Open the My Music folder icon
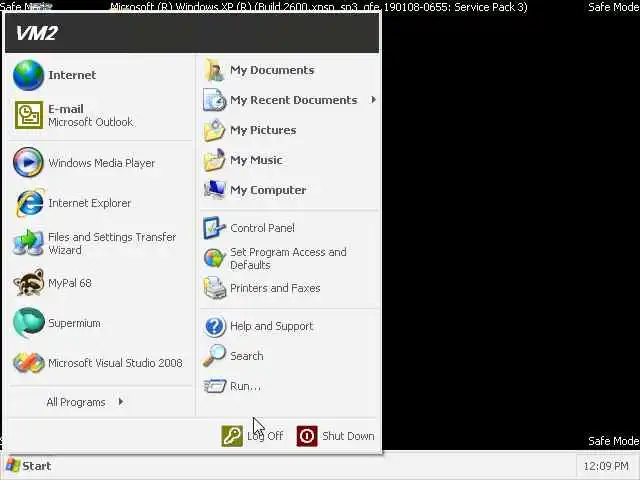This screenshot has width=640, height=480. tap(214, 160)
